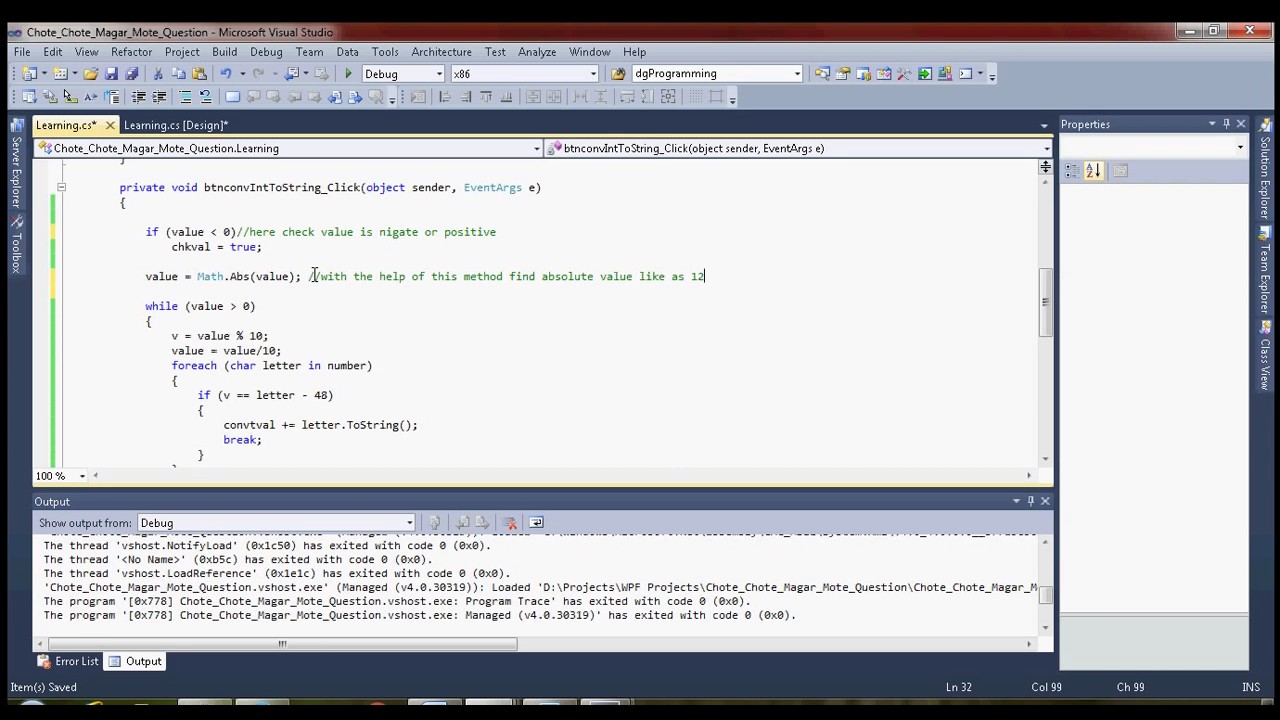Click the Undo arrow icon
1280x720 pixels.
tap(226, 73)
